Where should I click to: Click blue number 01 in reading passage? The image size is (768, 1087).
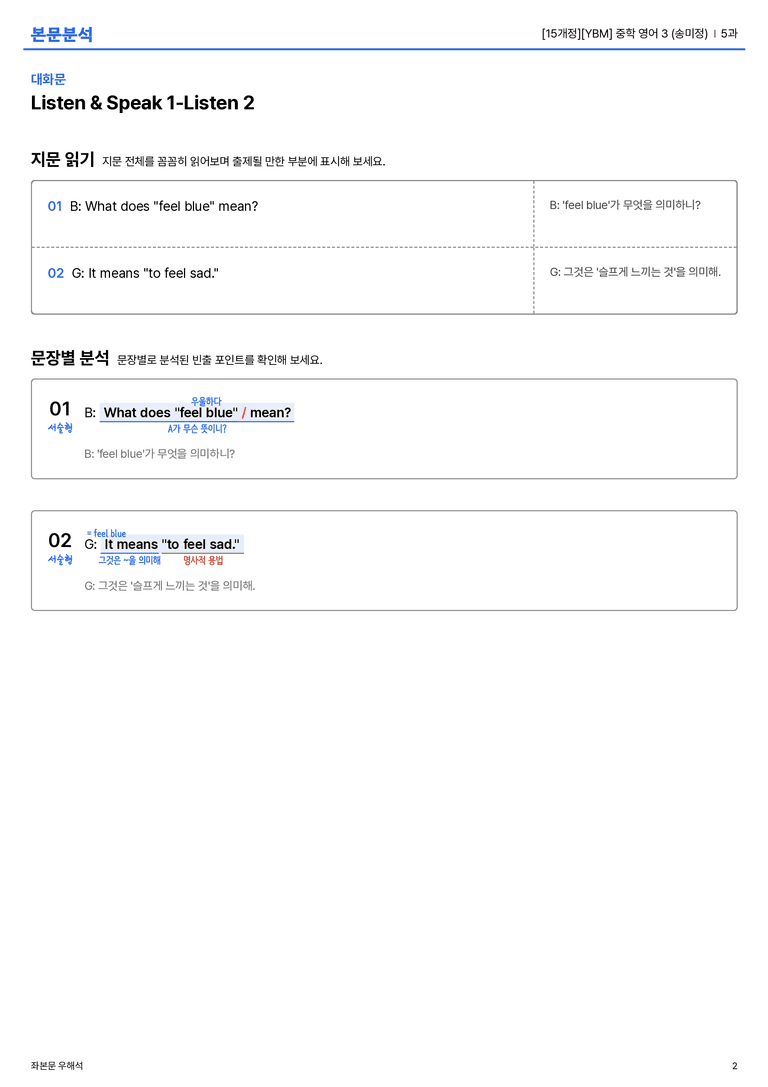pos(55,206)
